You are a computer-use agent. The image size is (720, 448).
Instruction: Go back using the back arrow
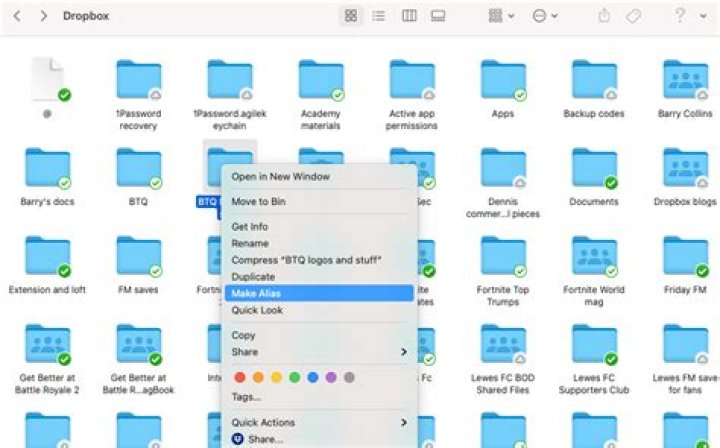tap(17, 16)
